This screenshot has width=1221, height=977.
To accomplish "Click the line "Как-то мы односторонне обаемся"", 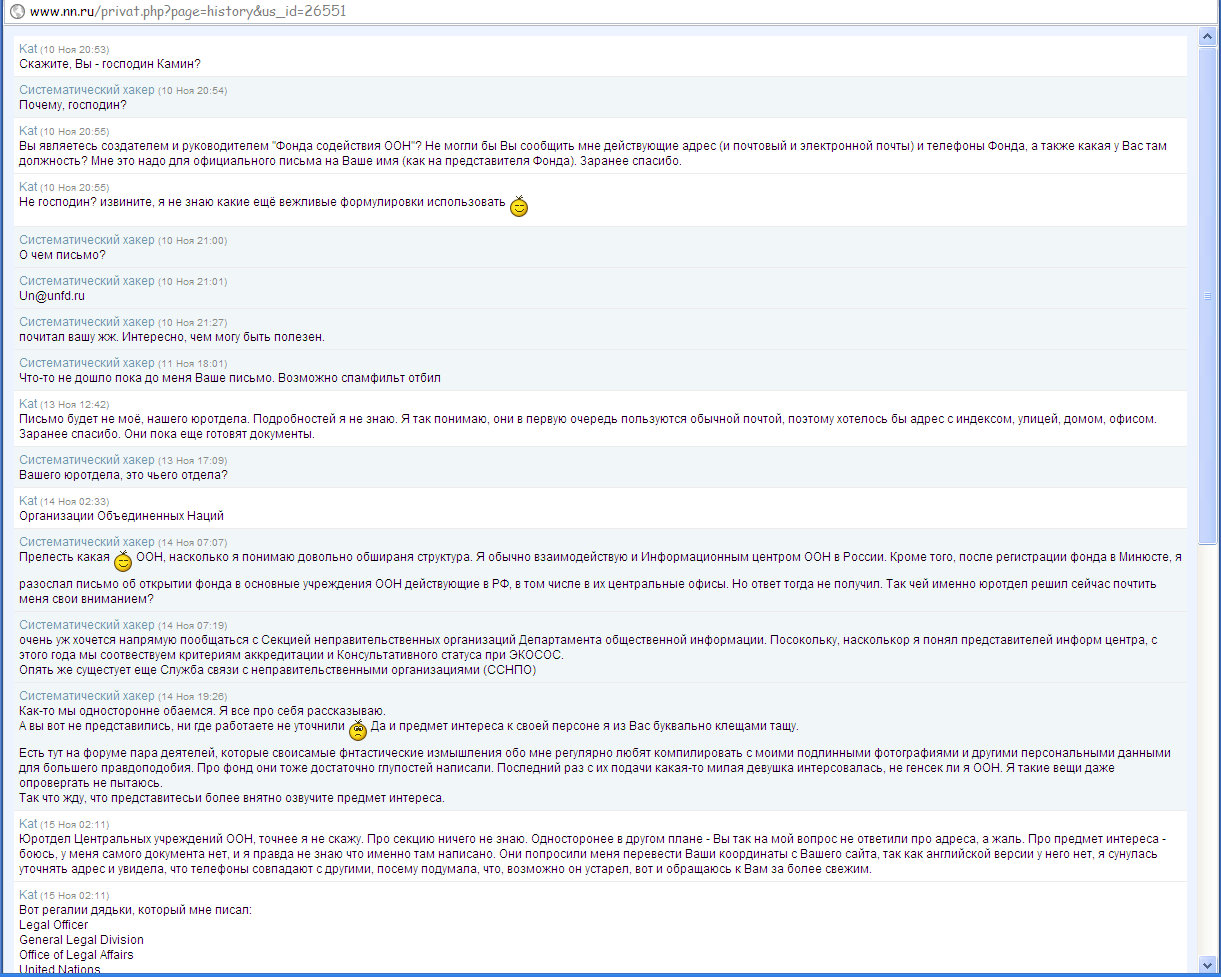I will (202, 711).
